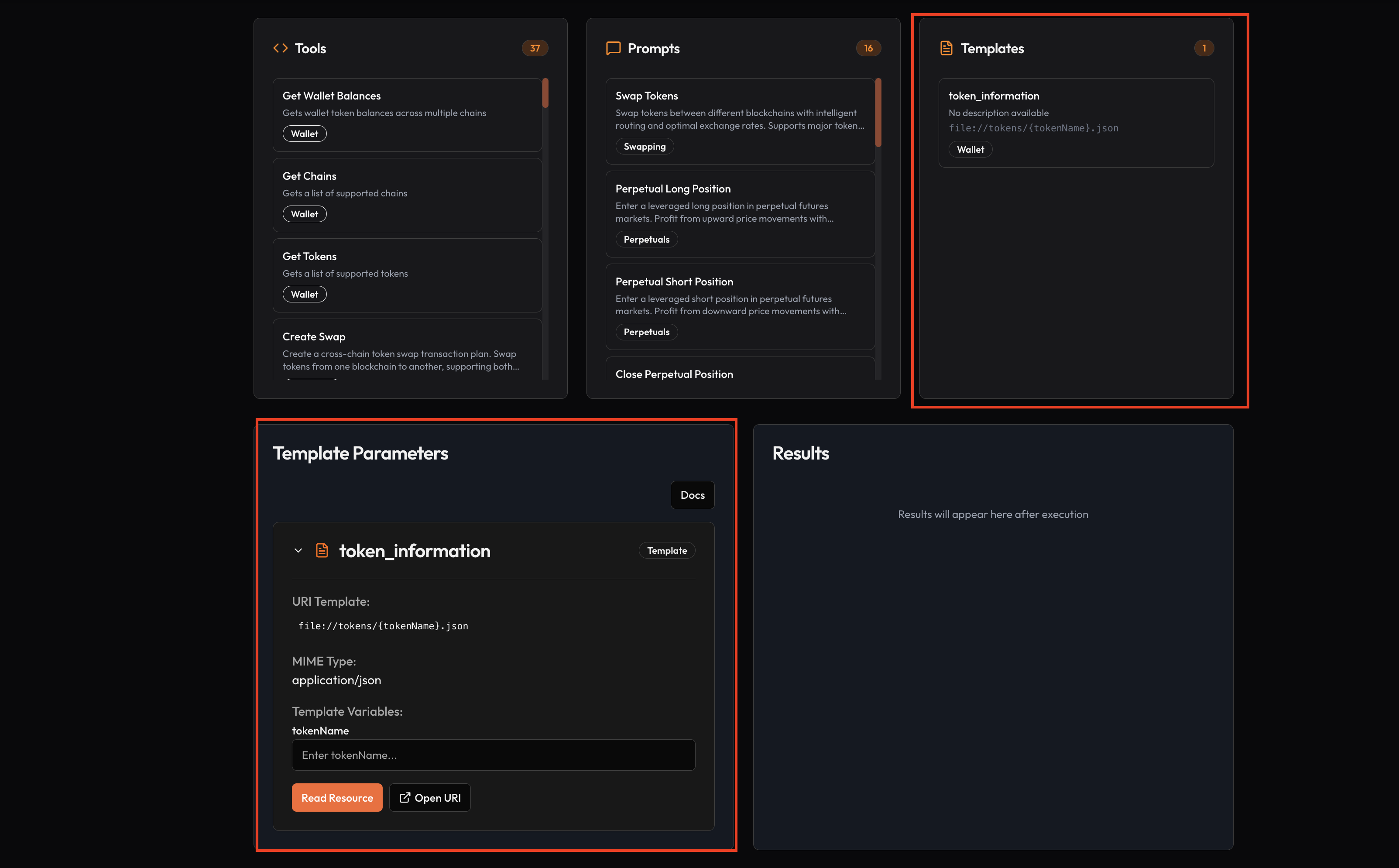The height and width of the screenshot is (868, 1399).
Task: Focus the tokenName input field
Action: click(494, 755)
